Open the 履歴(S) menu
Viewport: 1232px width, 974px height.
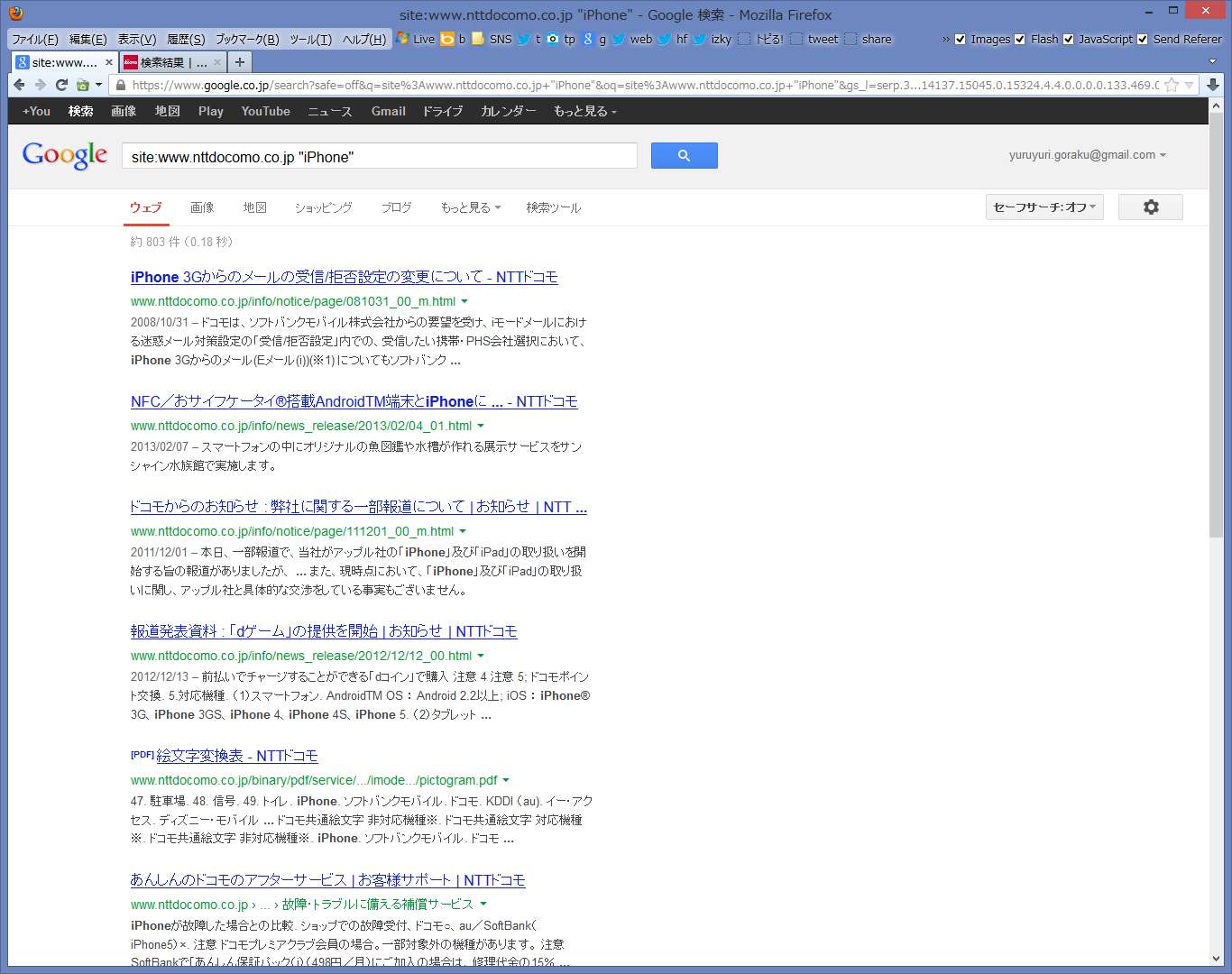point(186,39)
